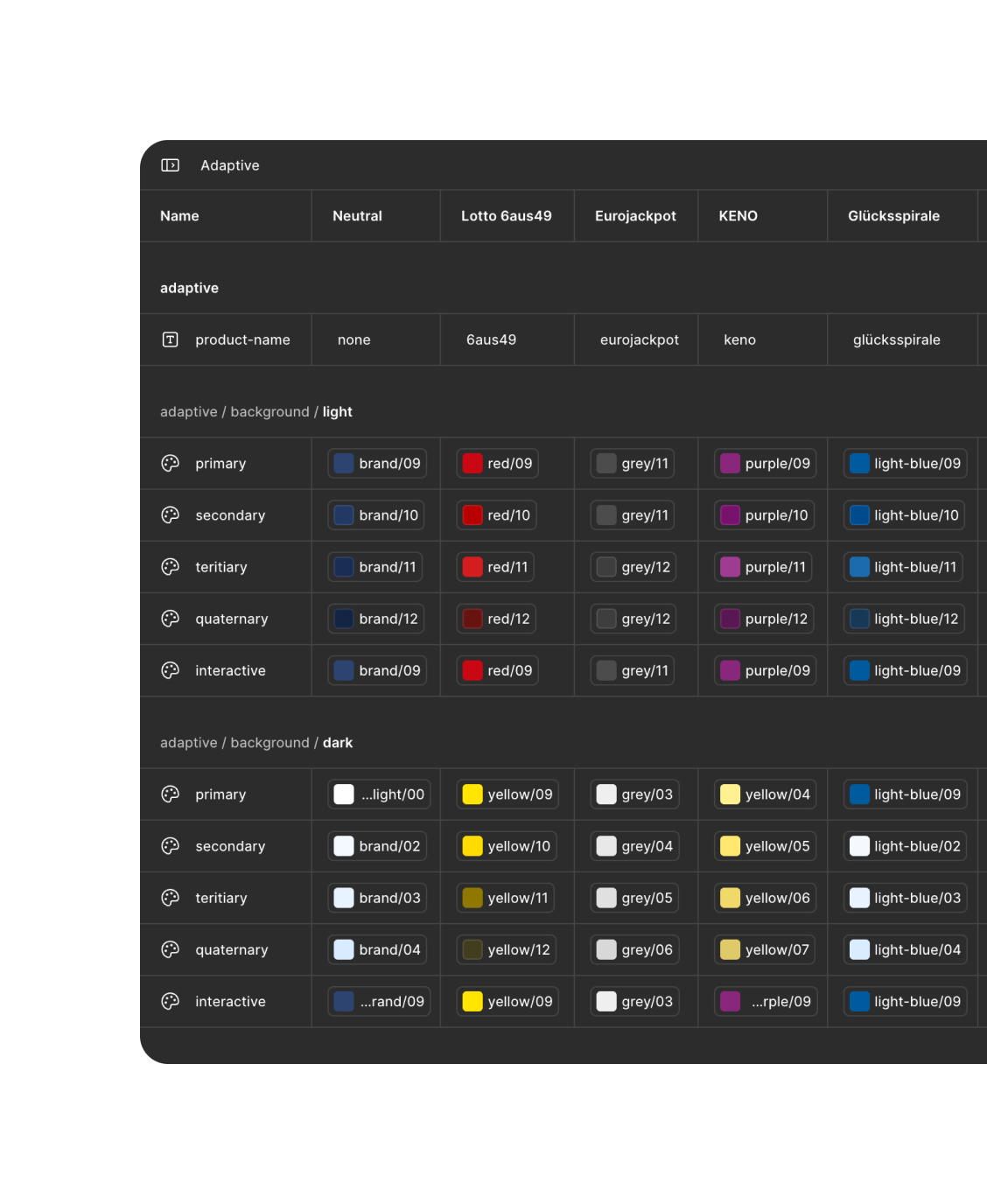Image resolution: width=987 pixels, height=1204 pixels.
Task: Collapse the adaptive / background / dark group
Action: coord(256,743)
